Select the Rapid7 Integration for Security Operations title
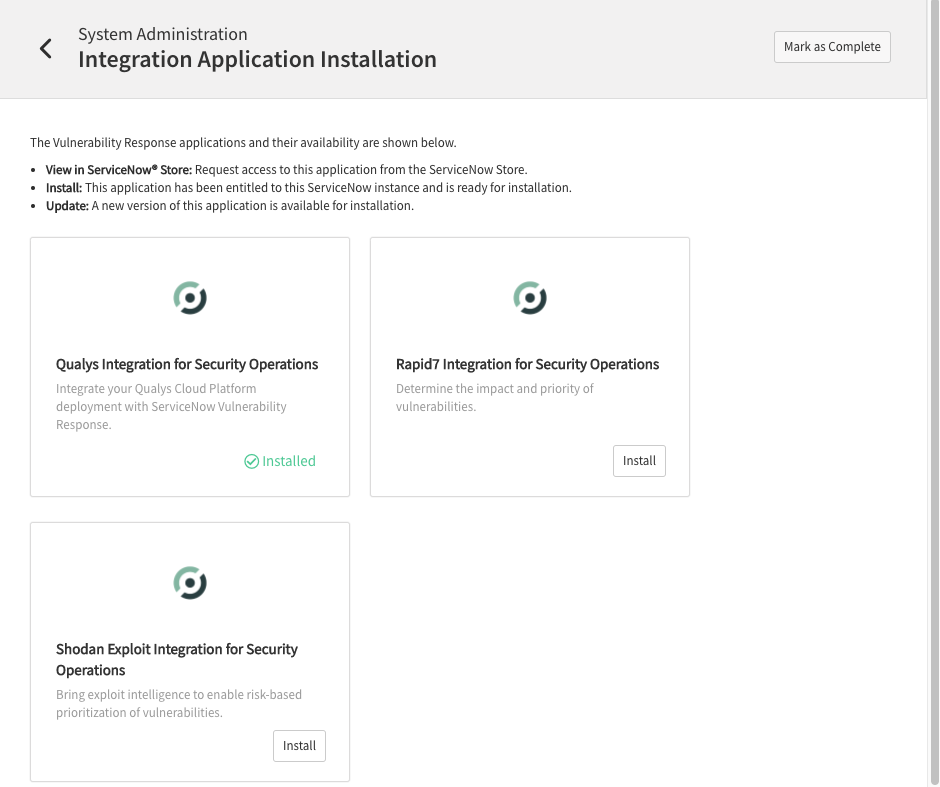 pos(528,364)
